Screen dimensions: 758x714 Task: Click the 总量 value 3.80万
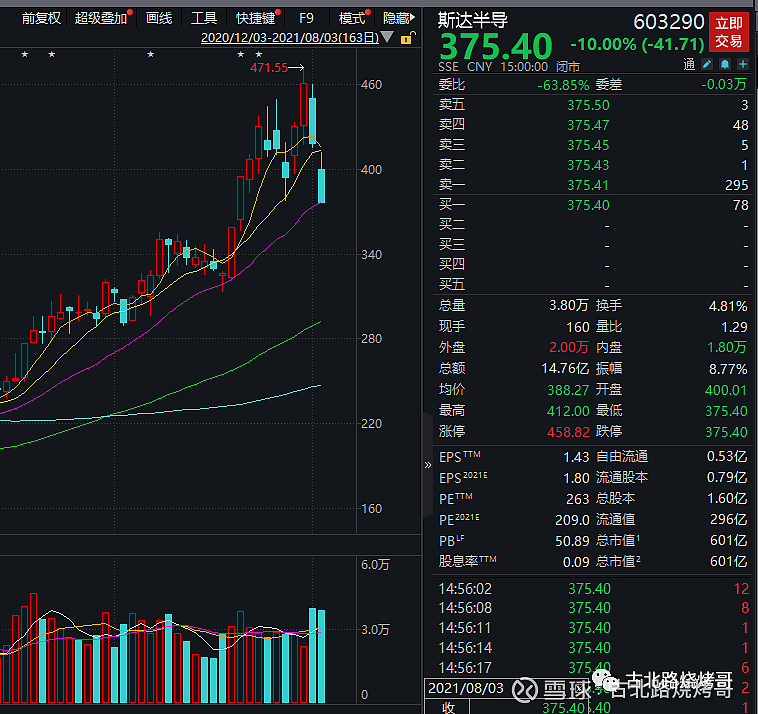pyautogui.click(x=568, y=306)
